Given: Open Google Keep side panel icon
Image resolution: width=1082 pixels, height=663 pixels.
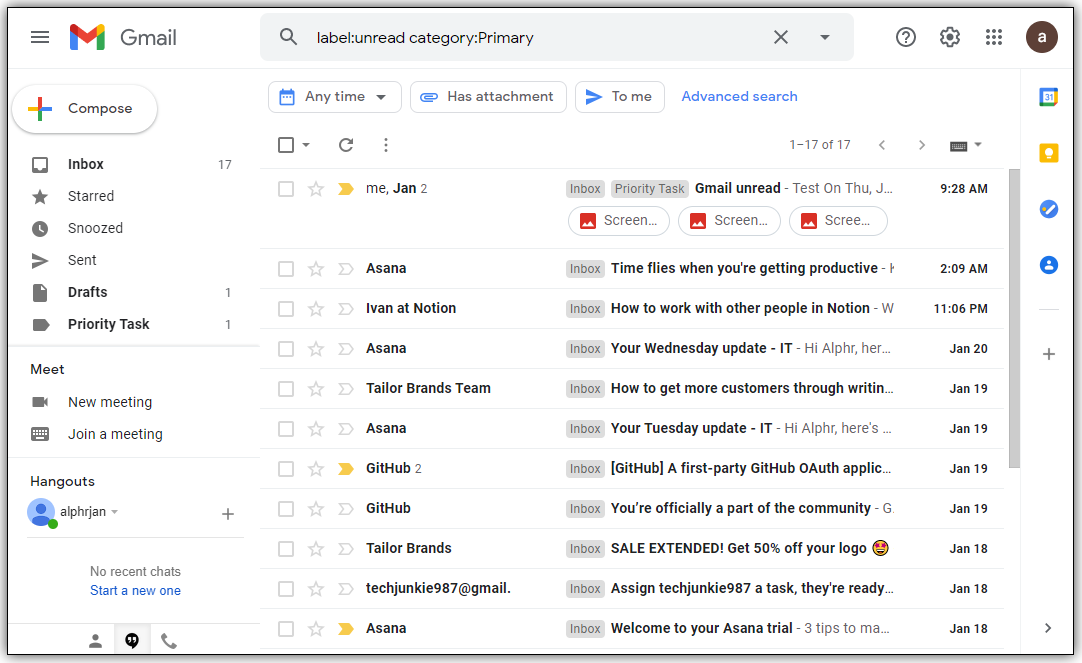Looking at the screenshot, I should click(x=1049, y=152).
